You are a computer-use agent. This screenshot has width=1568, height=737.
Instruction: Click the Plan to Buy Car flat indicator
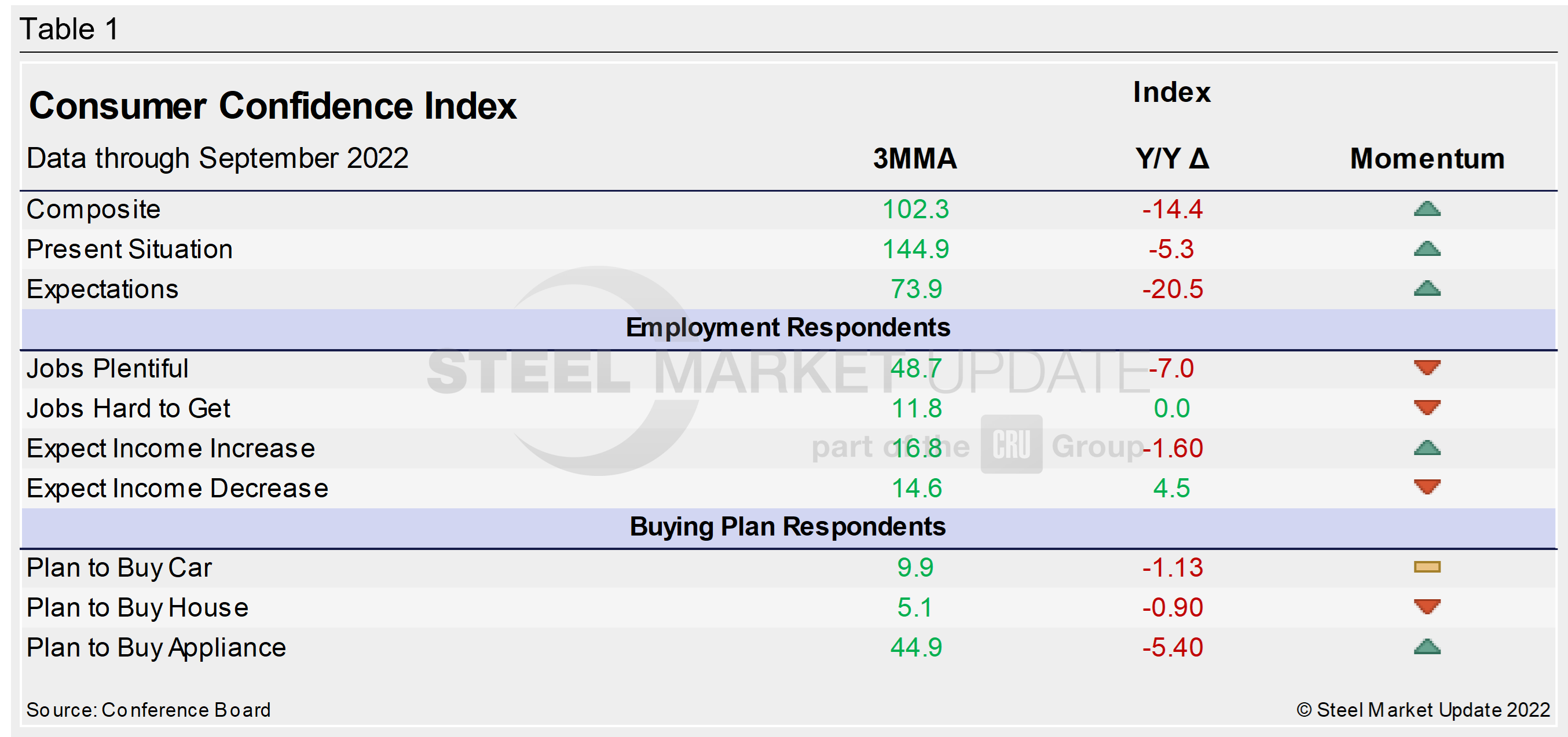[1427, 567]
